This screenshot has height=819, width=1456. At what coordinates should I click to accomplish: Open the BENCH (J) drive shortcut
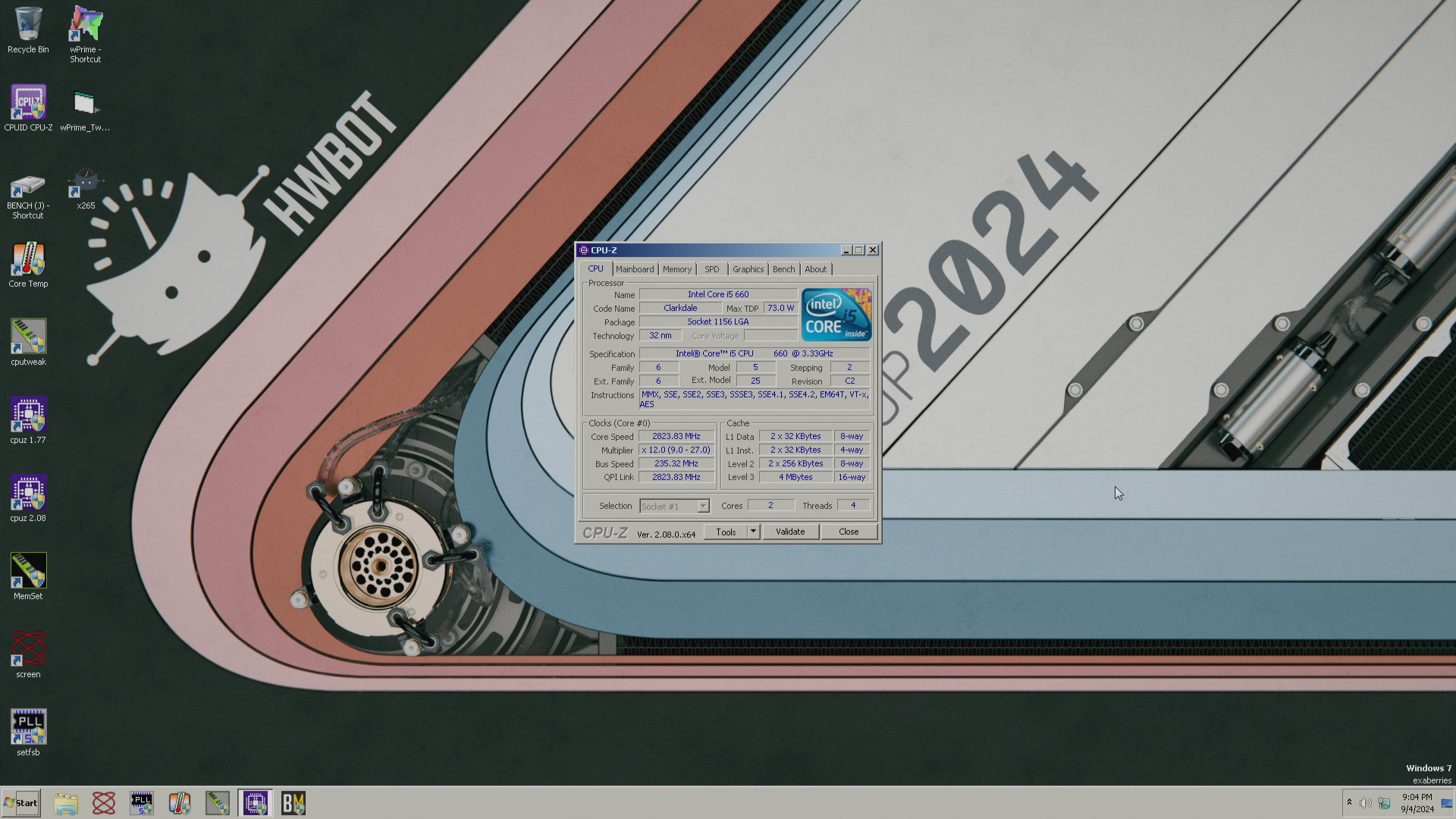pos(28,196)
